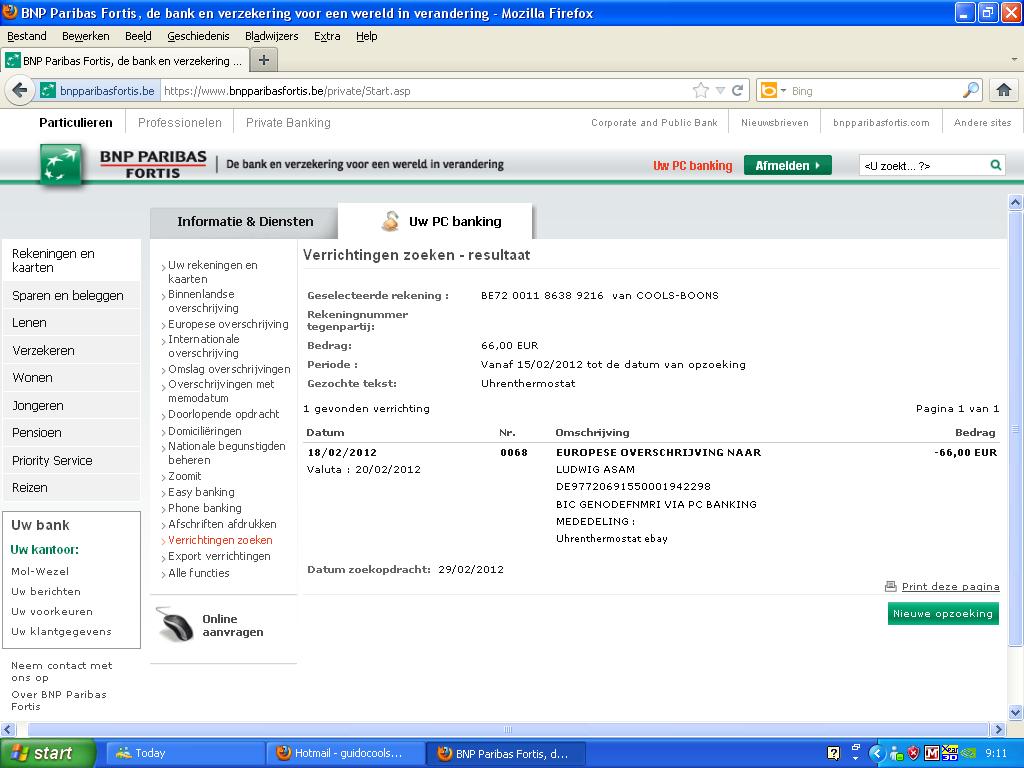Reload the page with the refresh icon
This screenshot has width=1024, height=768.
[738, 90]
